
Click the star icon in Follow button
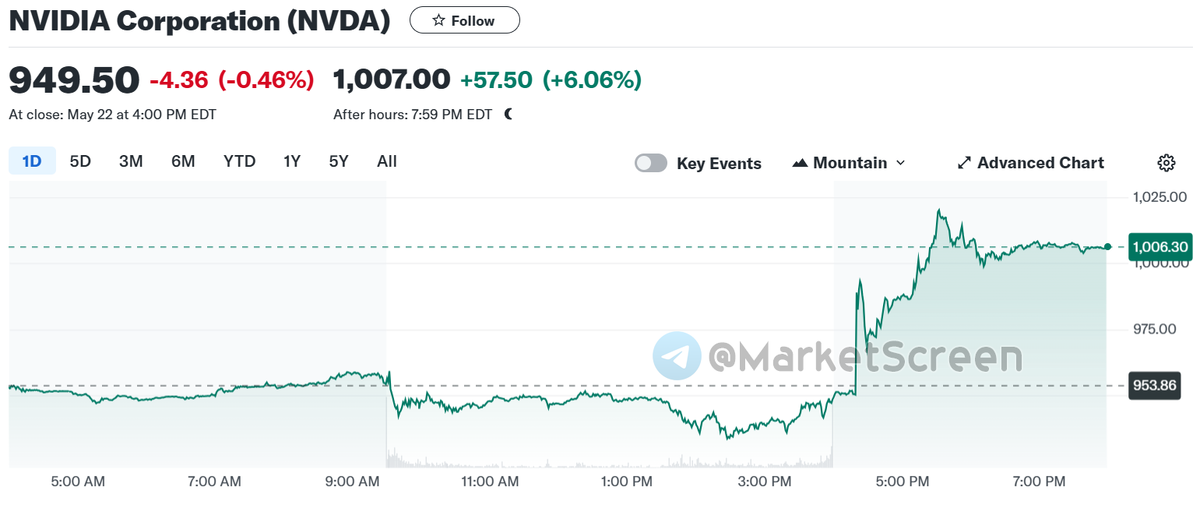pyautogui.click(x=438, y=20)
